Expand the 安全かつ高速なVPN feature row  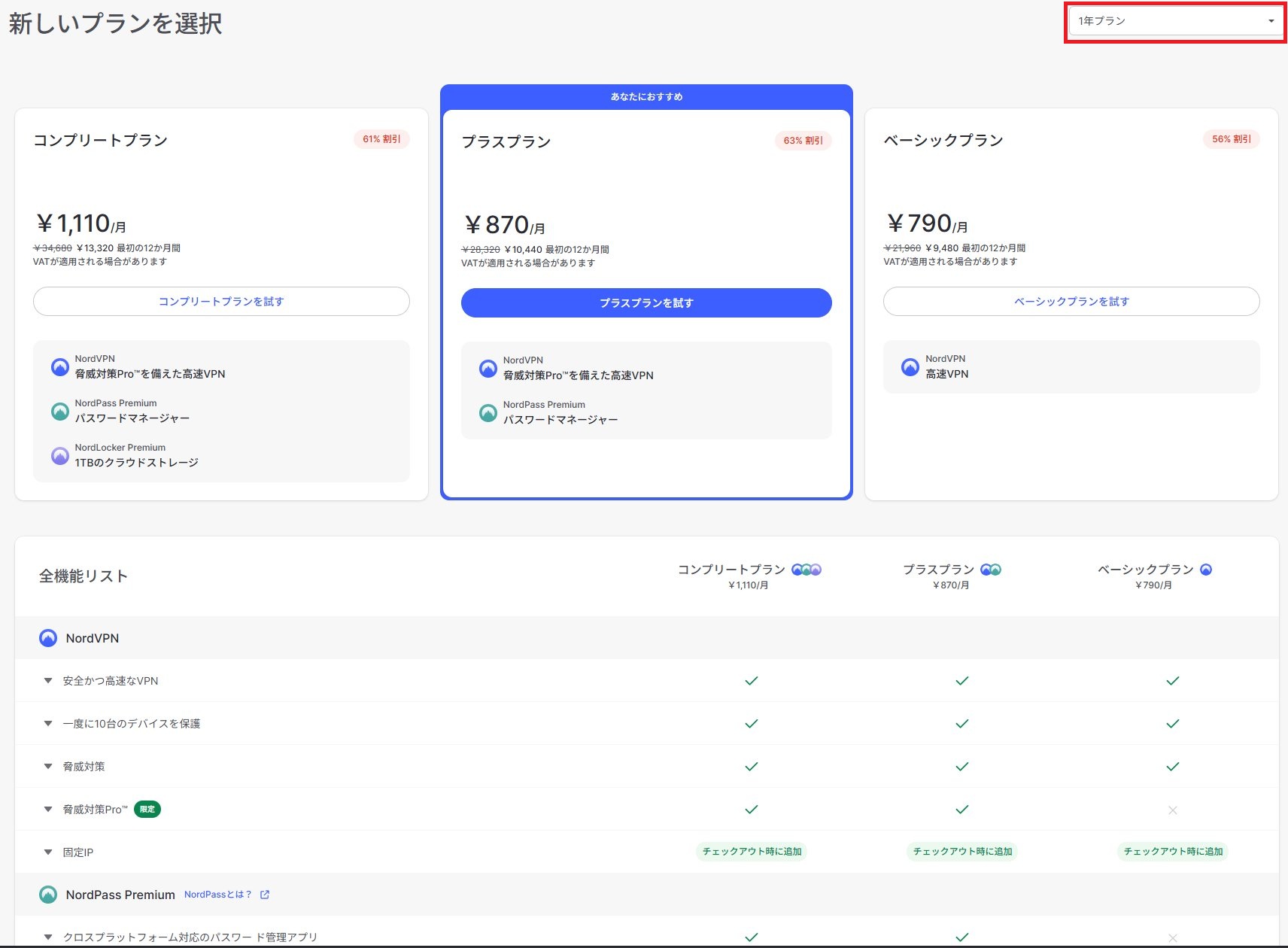48,681
